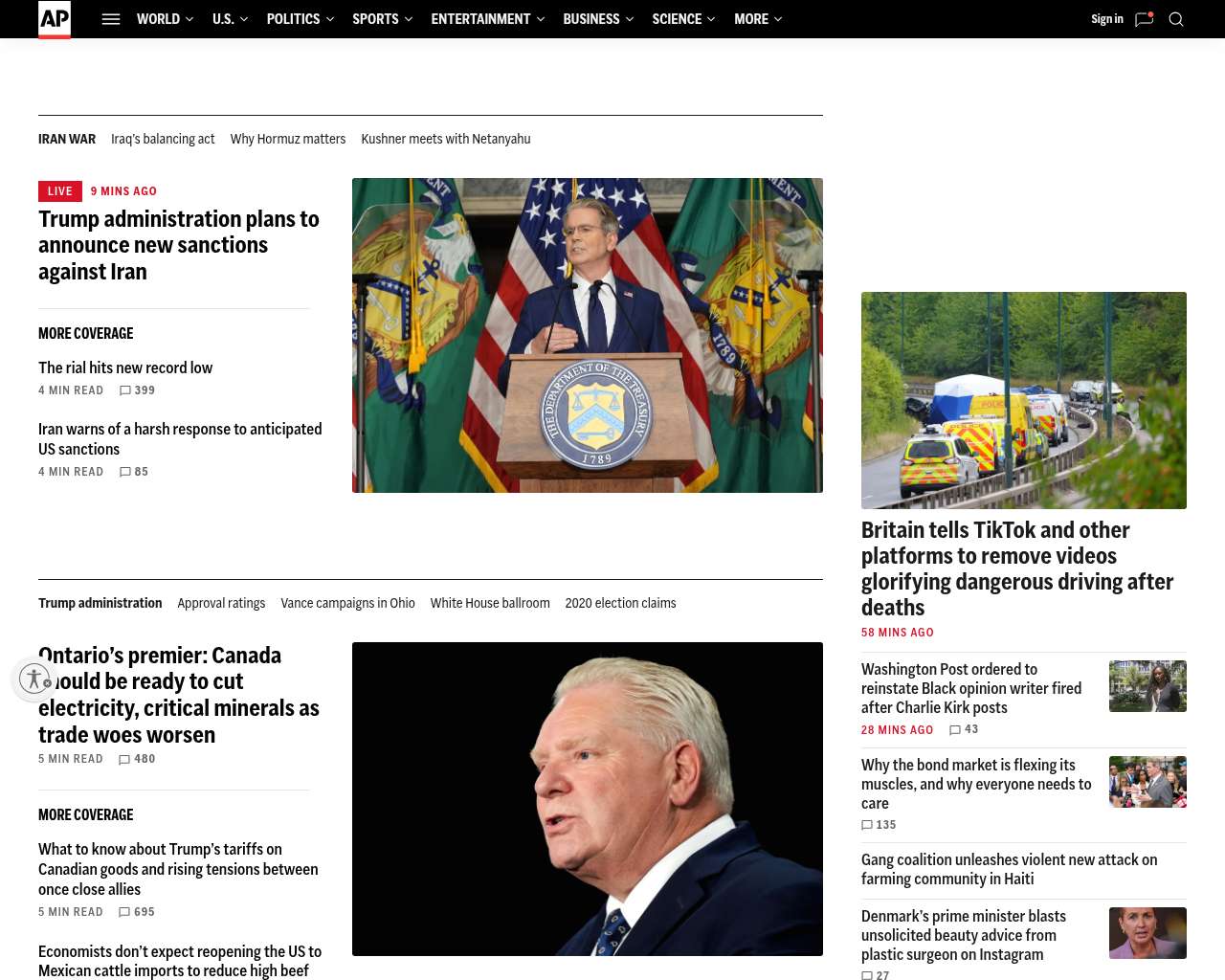
Task: Open Britain tells TikTok headline
Action: [1017, 568]
